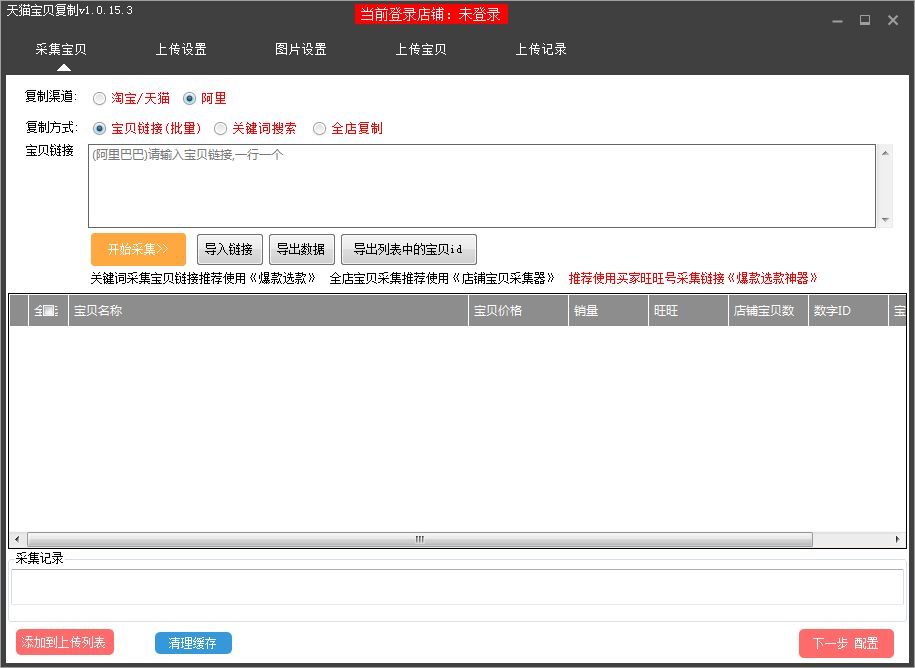Close the 天猫宝贝复制 window
Image resolution: width=915 pixels, height=668 pixels.
pyautogui.click(x=893, y=20)
